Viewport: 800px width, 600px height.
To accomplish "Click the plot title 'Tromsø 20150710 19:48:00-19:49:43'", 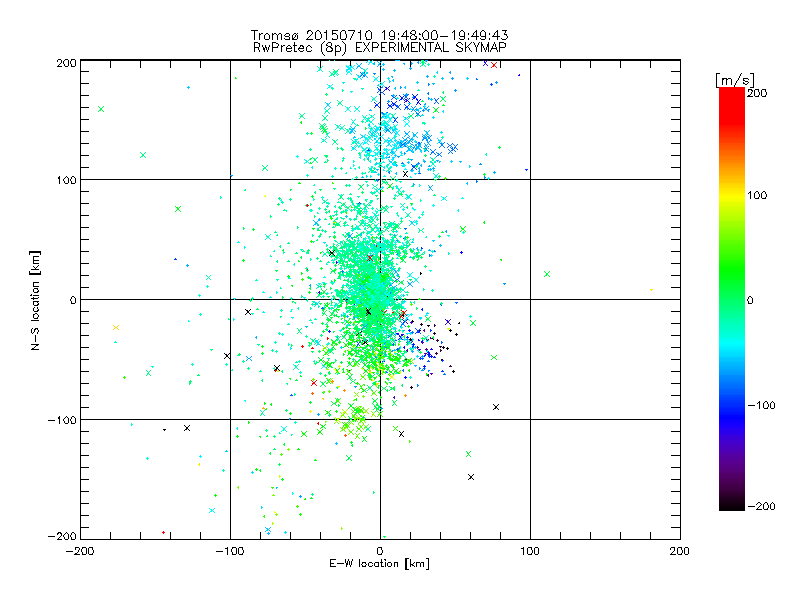I will [x=379, y=35].
